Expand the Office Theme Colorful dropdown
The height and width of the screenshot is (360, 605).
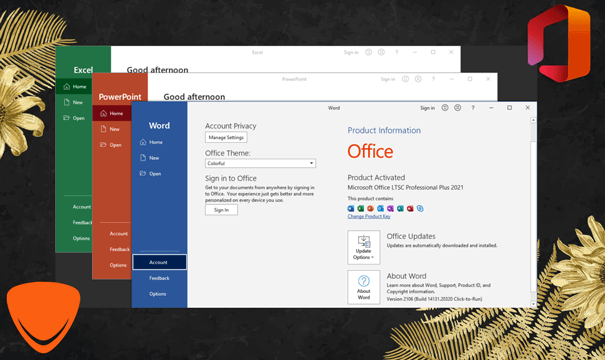point(260,163)
